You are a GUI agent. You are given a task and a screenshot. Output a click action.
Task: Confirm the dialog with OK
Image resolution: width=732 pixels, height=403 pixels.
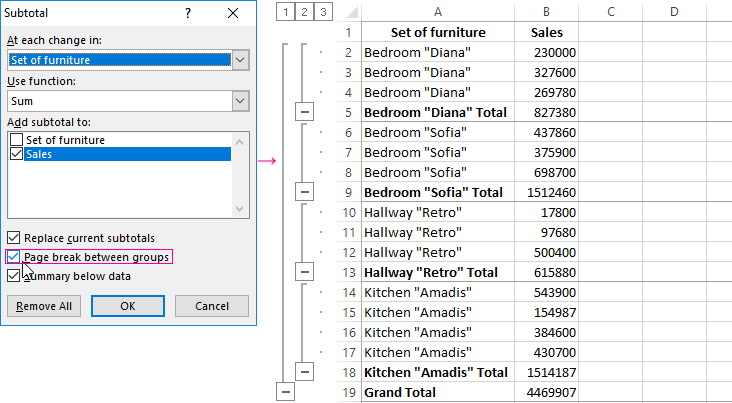[127, 306]
